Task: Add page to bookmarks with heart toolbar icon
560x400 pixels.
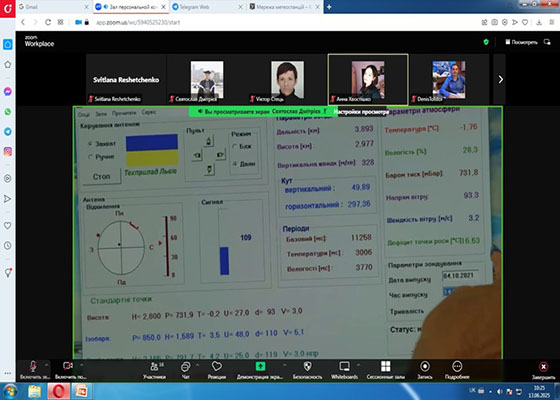Action: coord(525,22)
